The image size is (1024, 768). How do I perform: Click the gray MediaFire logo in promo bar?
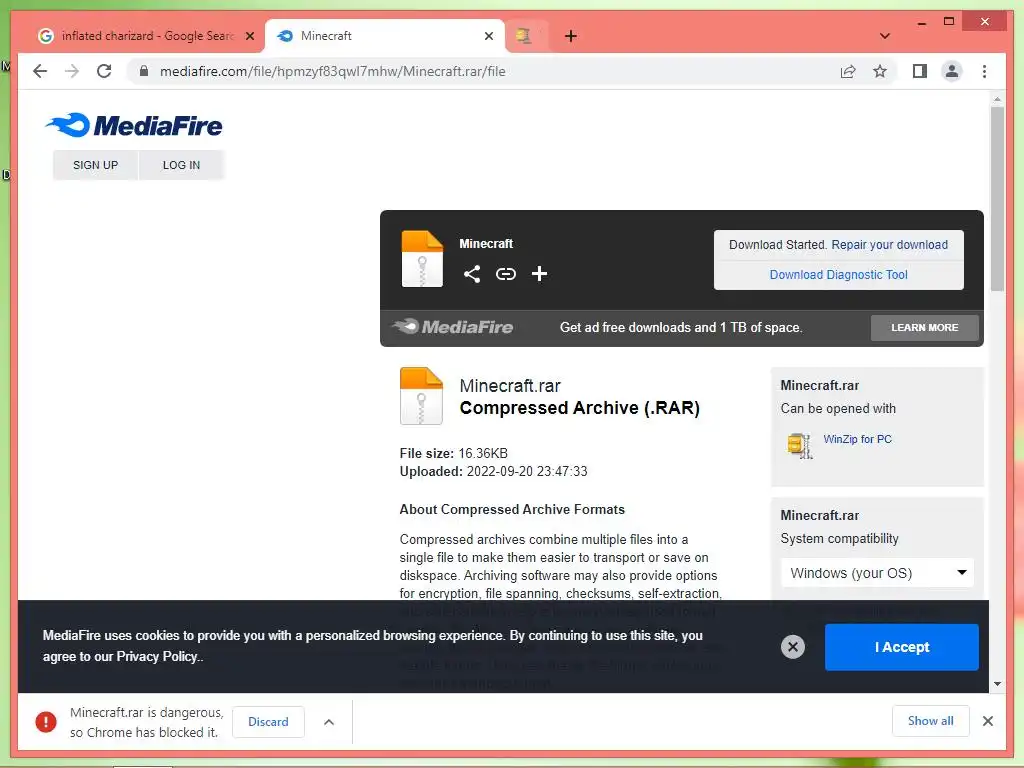[452, 327]
